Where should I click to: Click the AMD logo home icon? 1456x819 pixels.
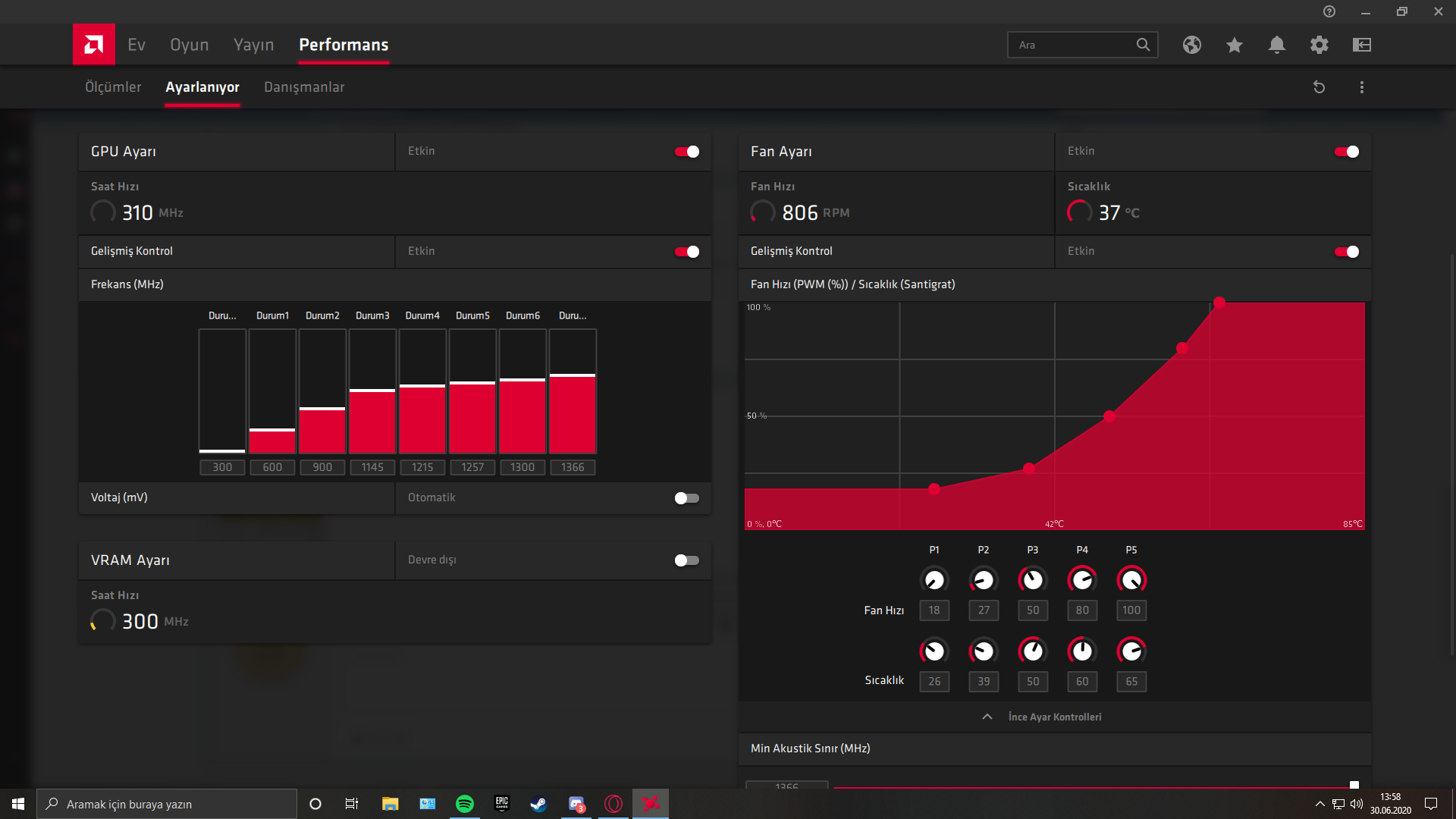click(94, 45)
